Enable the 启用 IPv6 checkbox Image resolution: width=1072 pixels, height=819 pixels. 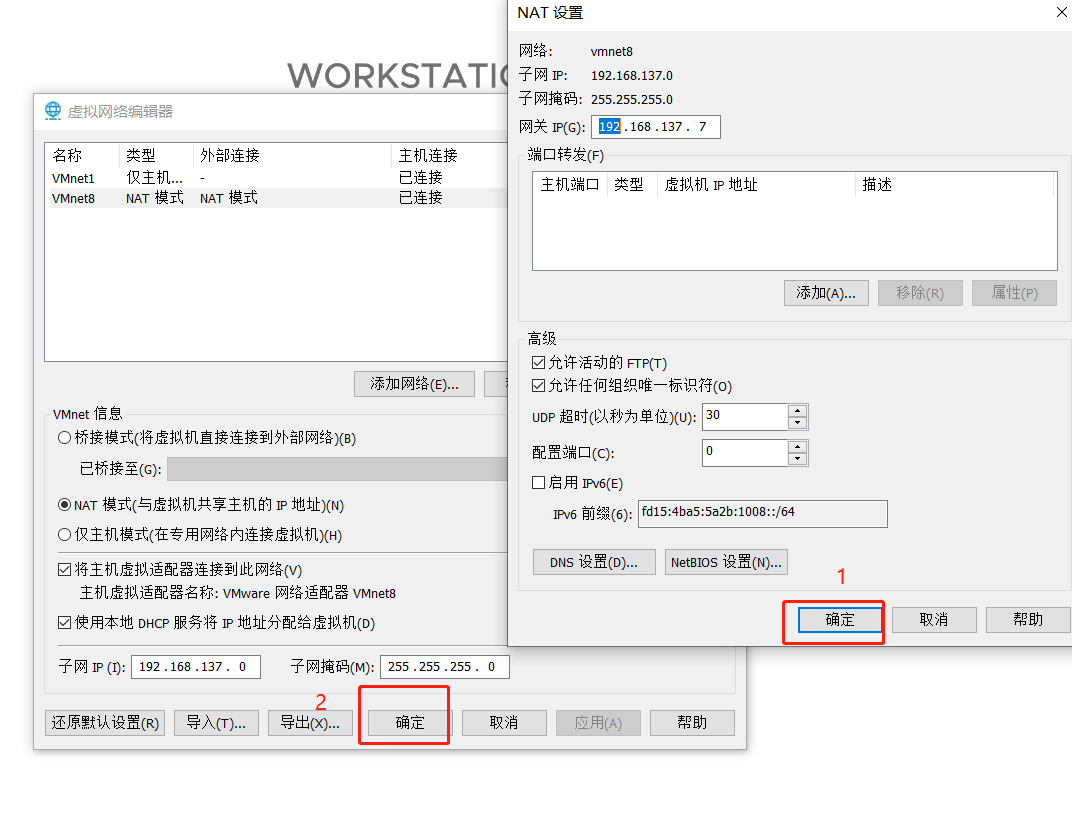point(538,482)
